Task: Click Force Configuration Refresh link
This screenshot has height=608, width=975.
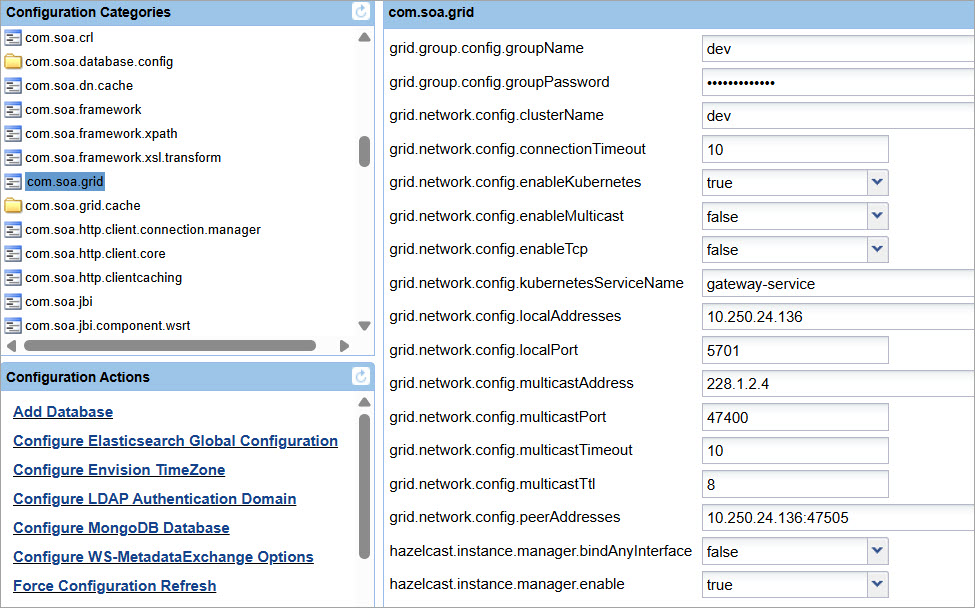Action: (114, 586)
